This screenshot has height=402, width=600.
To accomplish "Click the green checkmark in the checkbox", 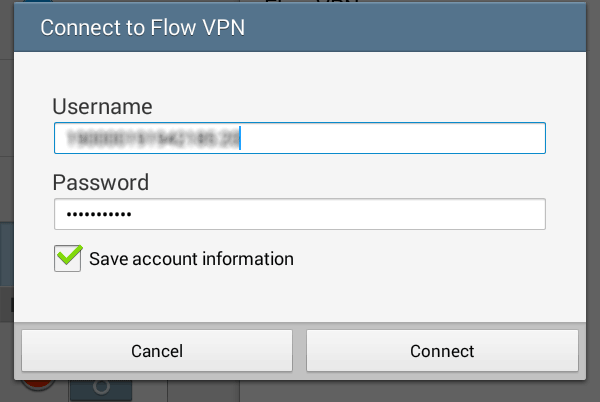I will 68,257.
